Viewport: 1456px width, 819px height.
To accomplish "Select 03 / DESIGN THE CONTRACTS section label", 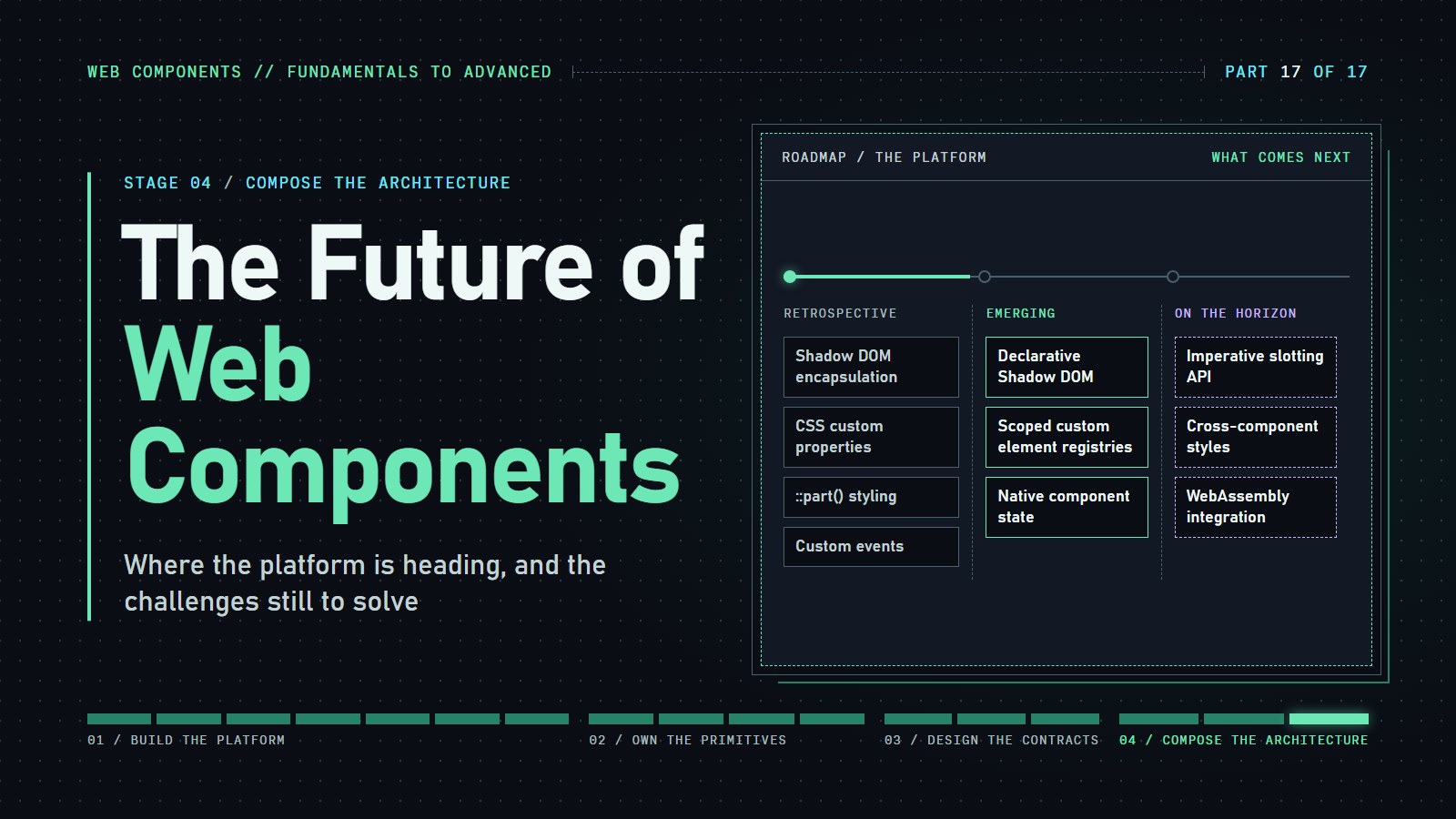I will click(x=991, y=740).
